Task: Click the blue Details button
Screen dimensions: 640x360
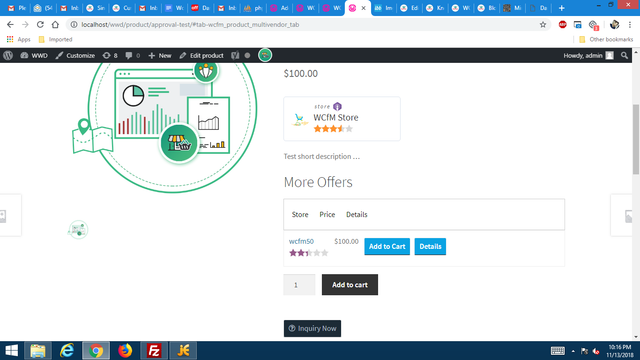Action: coord(430,247)
